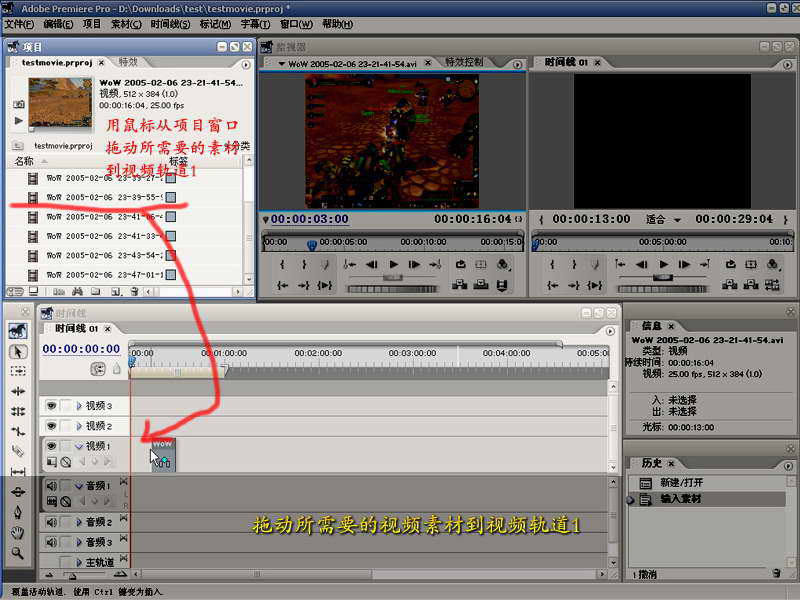This screenshot has width=800, height=600.
Task: Expand the 视频2 track
Action: pyautogui.click(x=79, y=426)
